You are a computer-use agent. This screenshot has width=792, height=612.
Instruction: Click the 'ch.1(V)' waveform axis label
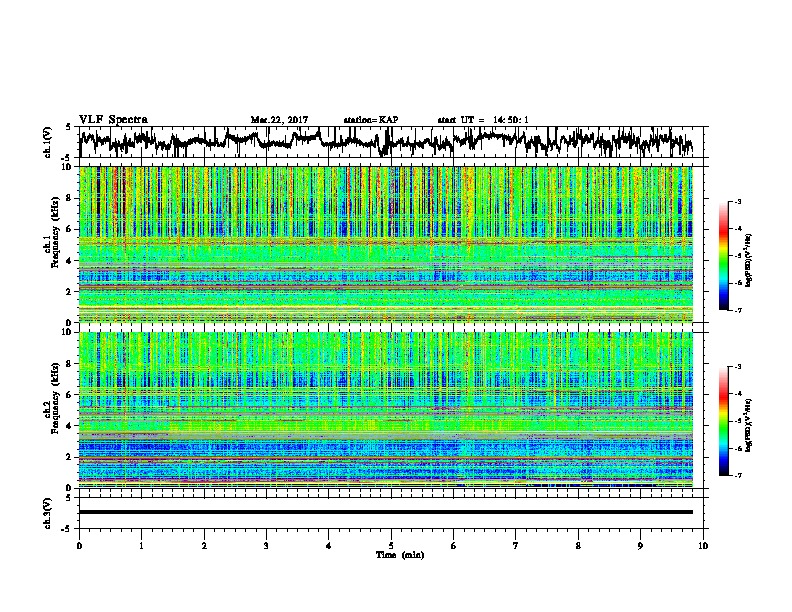[48, 142]
